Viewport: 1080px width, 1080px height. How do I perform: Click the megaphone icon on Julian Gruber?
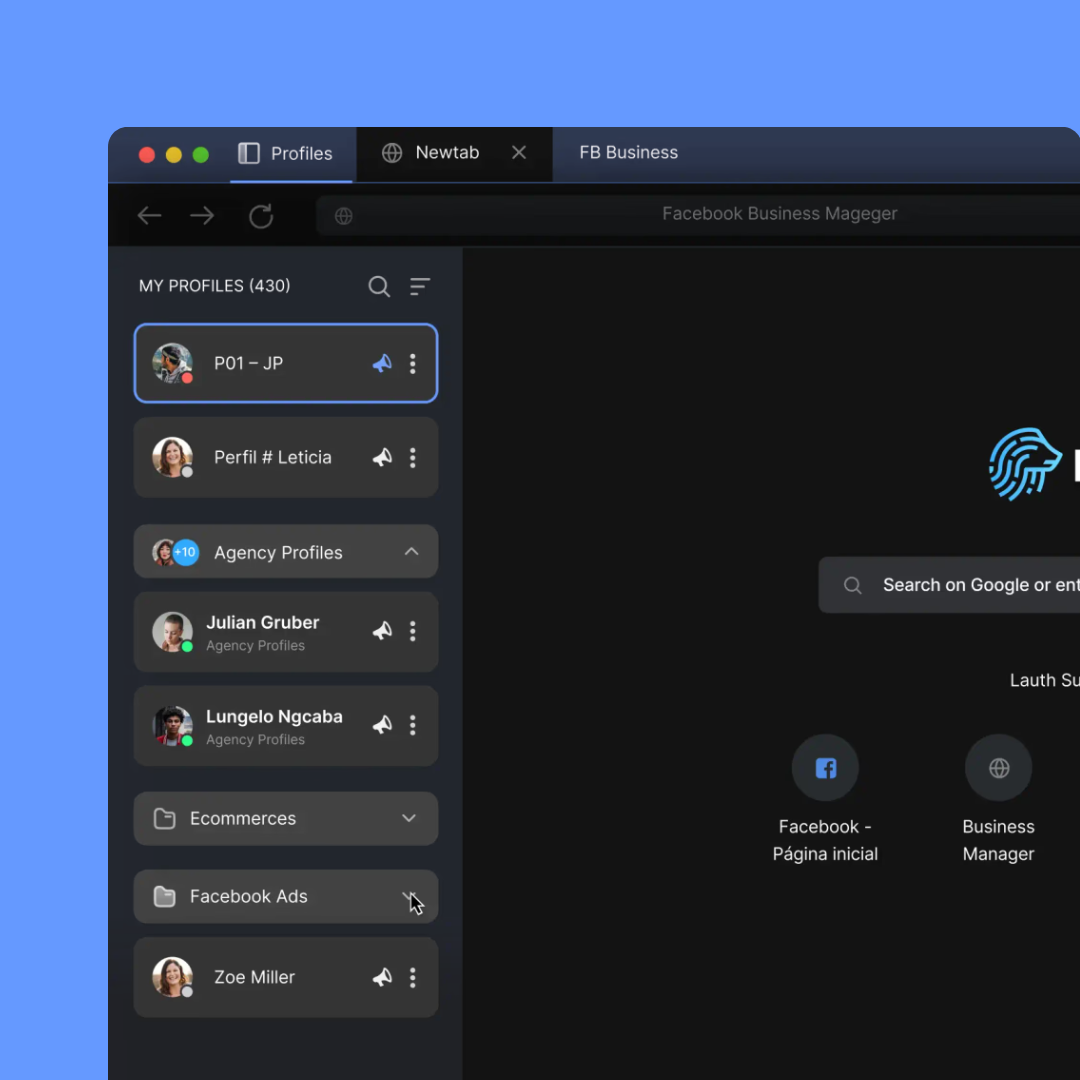point(382,631)
